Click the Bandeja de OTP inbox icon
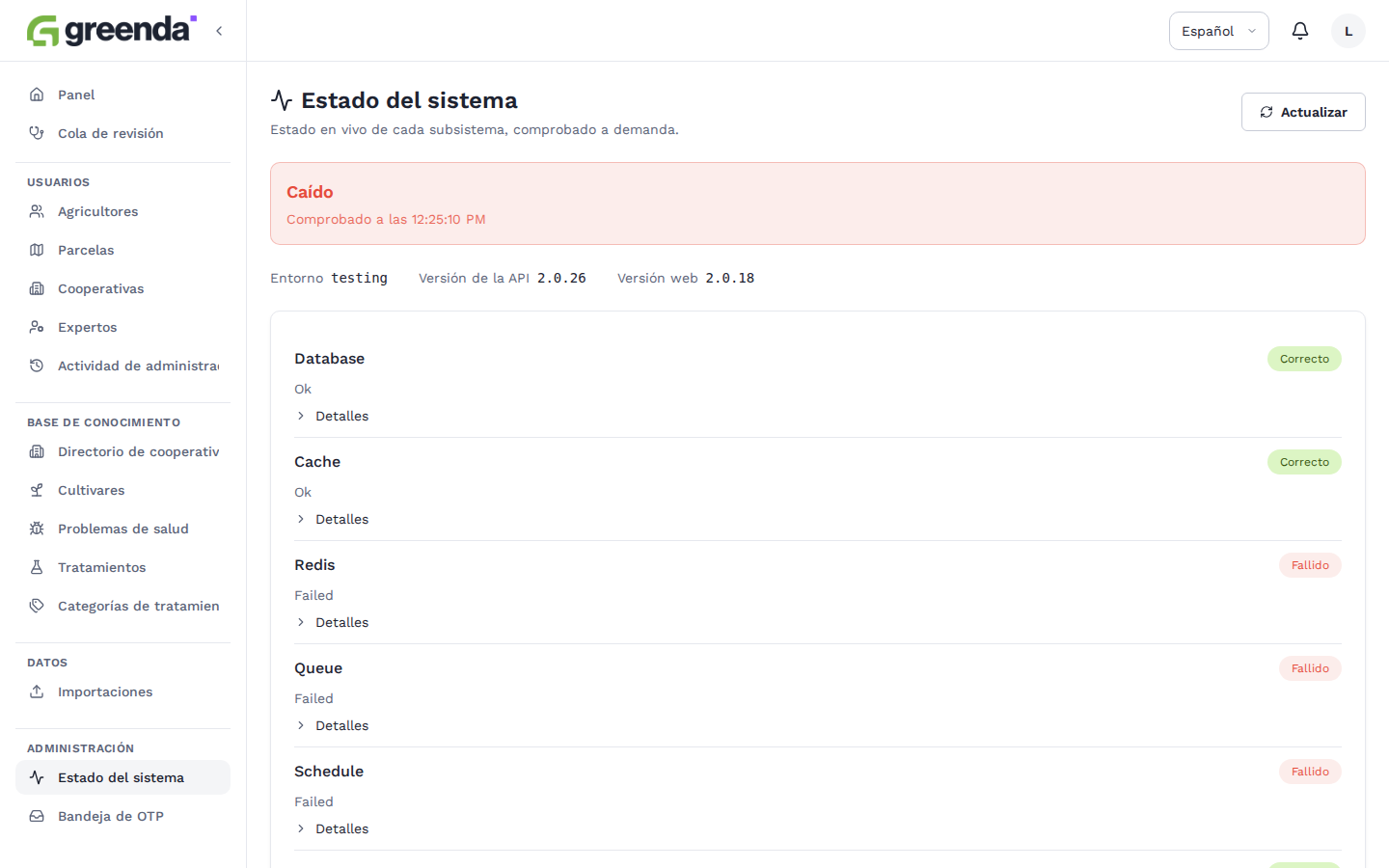 [x=37, y=816]
